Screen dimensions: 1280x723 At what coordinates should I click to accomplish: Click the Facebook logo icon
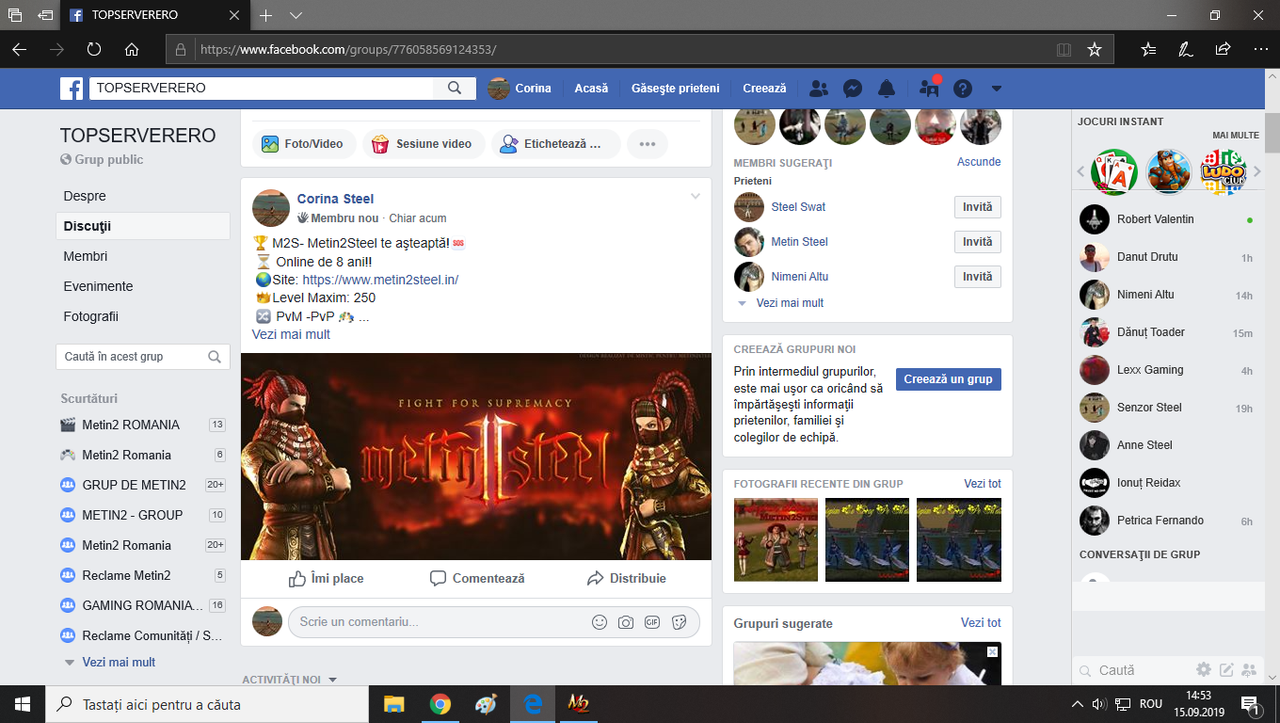point(72,88)
